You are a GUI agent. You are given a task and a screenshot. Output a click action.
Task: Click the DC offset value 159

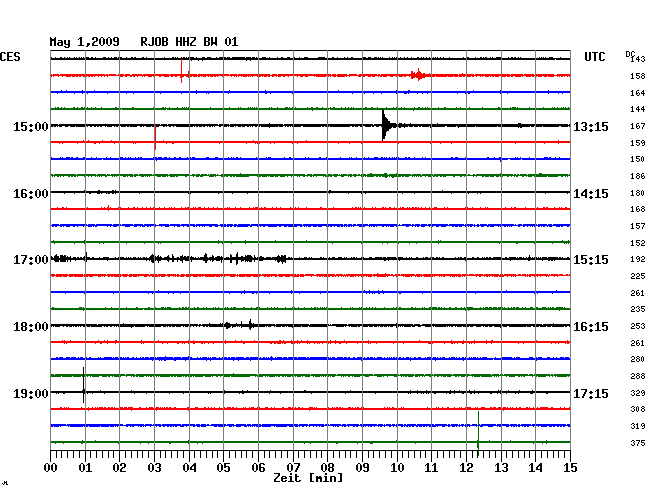(638, 143)
